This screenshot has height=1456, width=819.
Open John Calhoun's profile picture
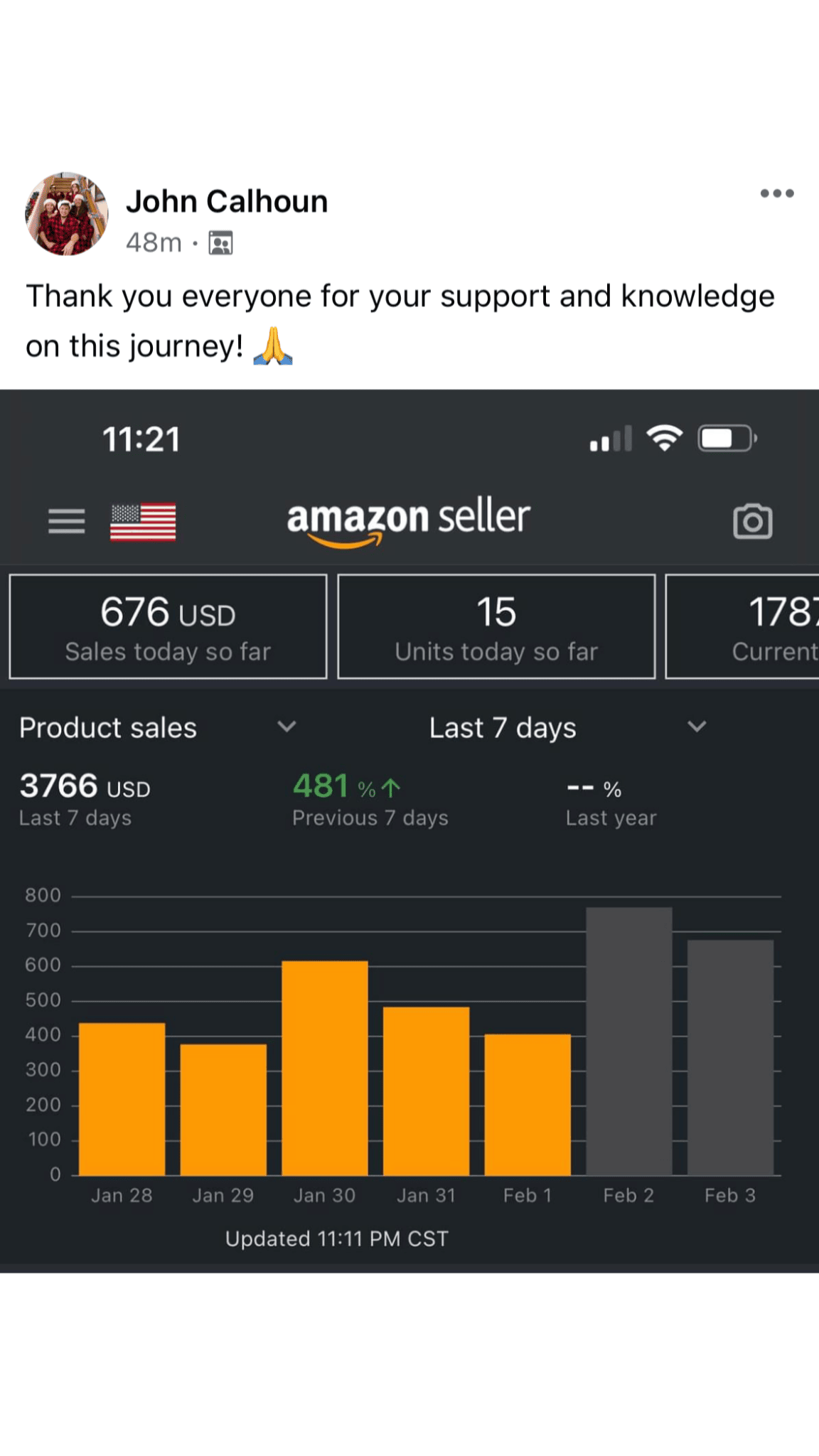point(67,213)
